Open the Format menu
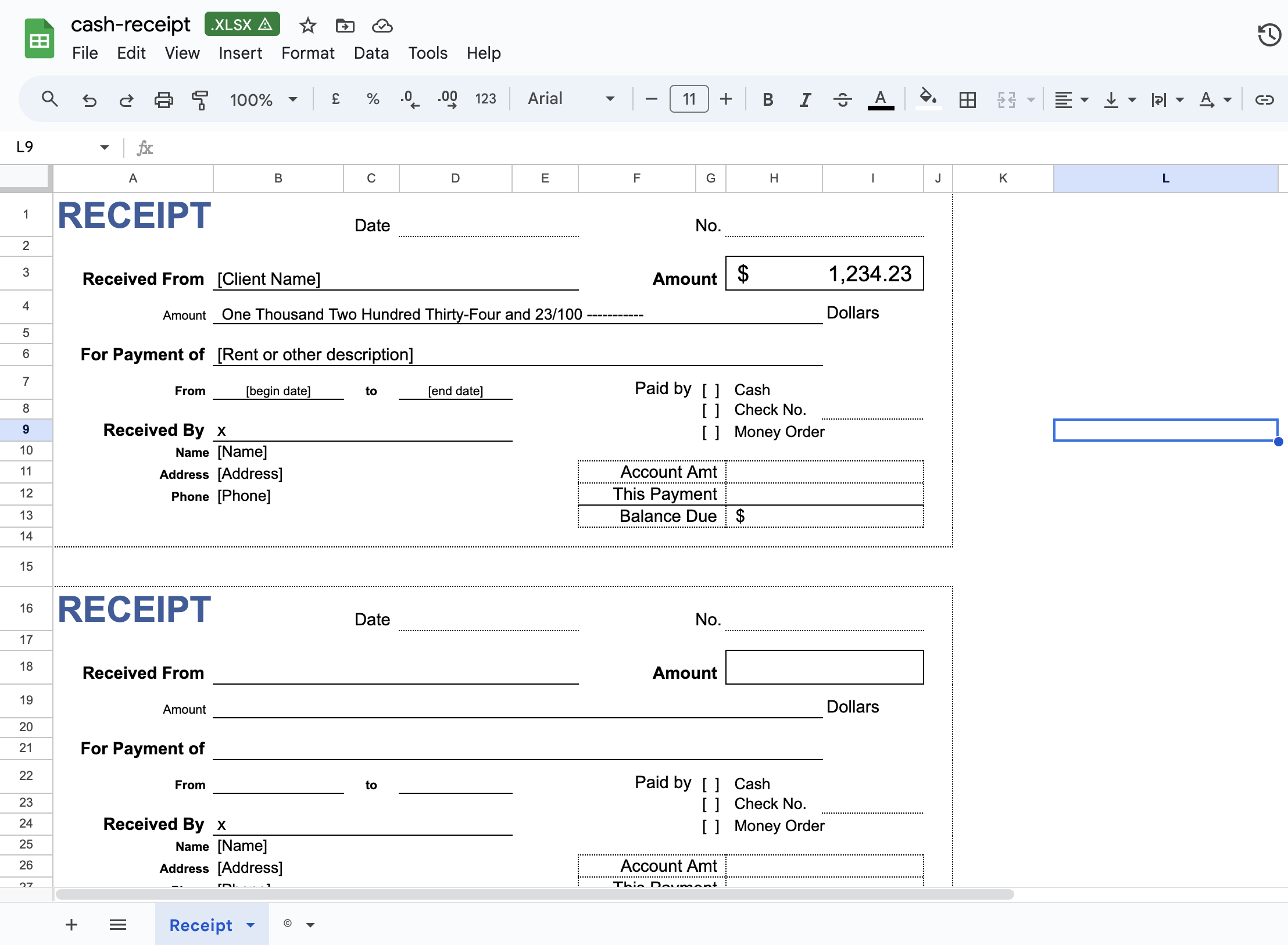The height and width of the screenshot is (945, 1288). click(307, 53)
